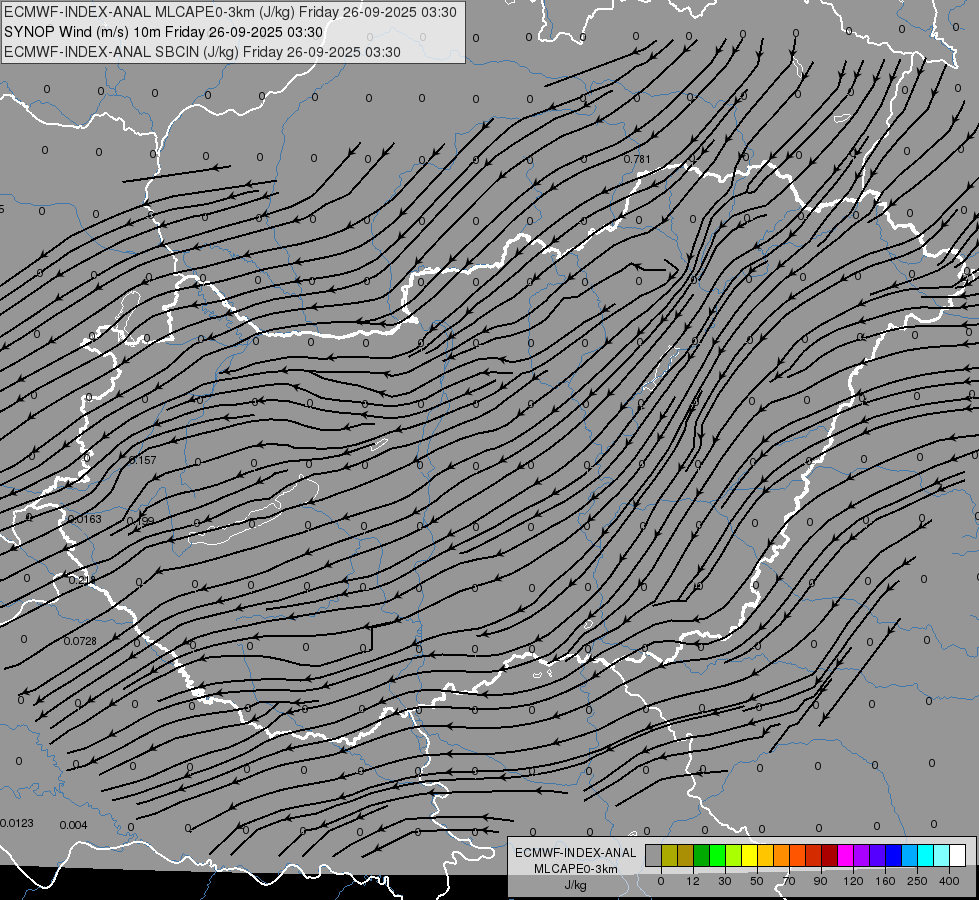Viewport: 979px width, 900px height.
Task: Select the dark red swatch near 90
Action: 830,856
